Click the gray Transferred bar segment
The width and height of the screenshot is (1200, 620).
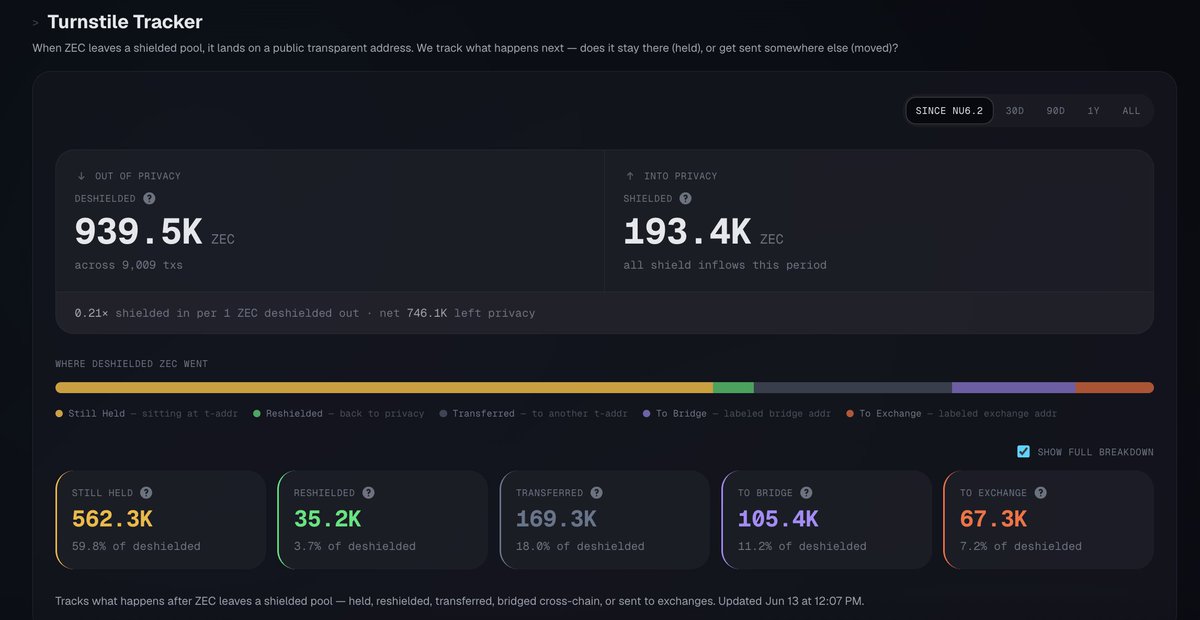tap(853, 387)
